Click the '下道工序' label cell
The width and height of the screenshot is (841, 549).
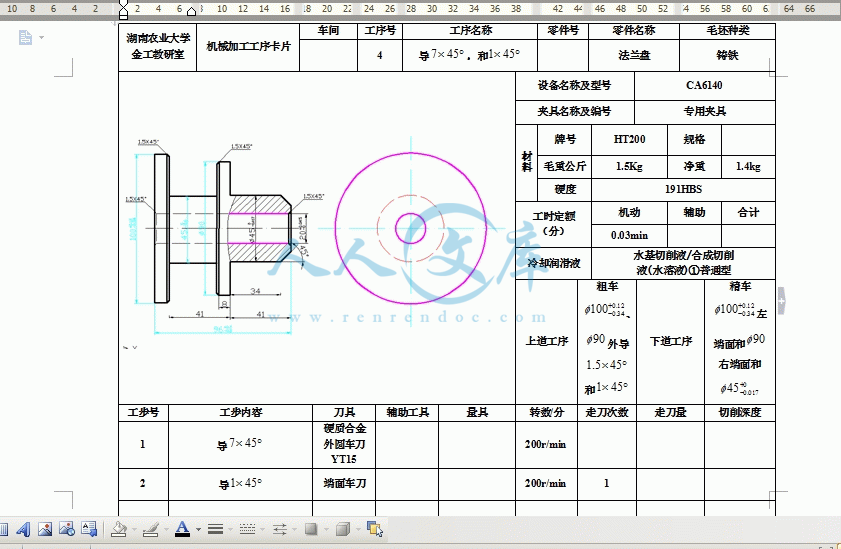click(x=670, y=342)
